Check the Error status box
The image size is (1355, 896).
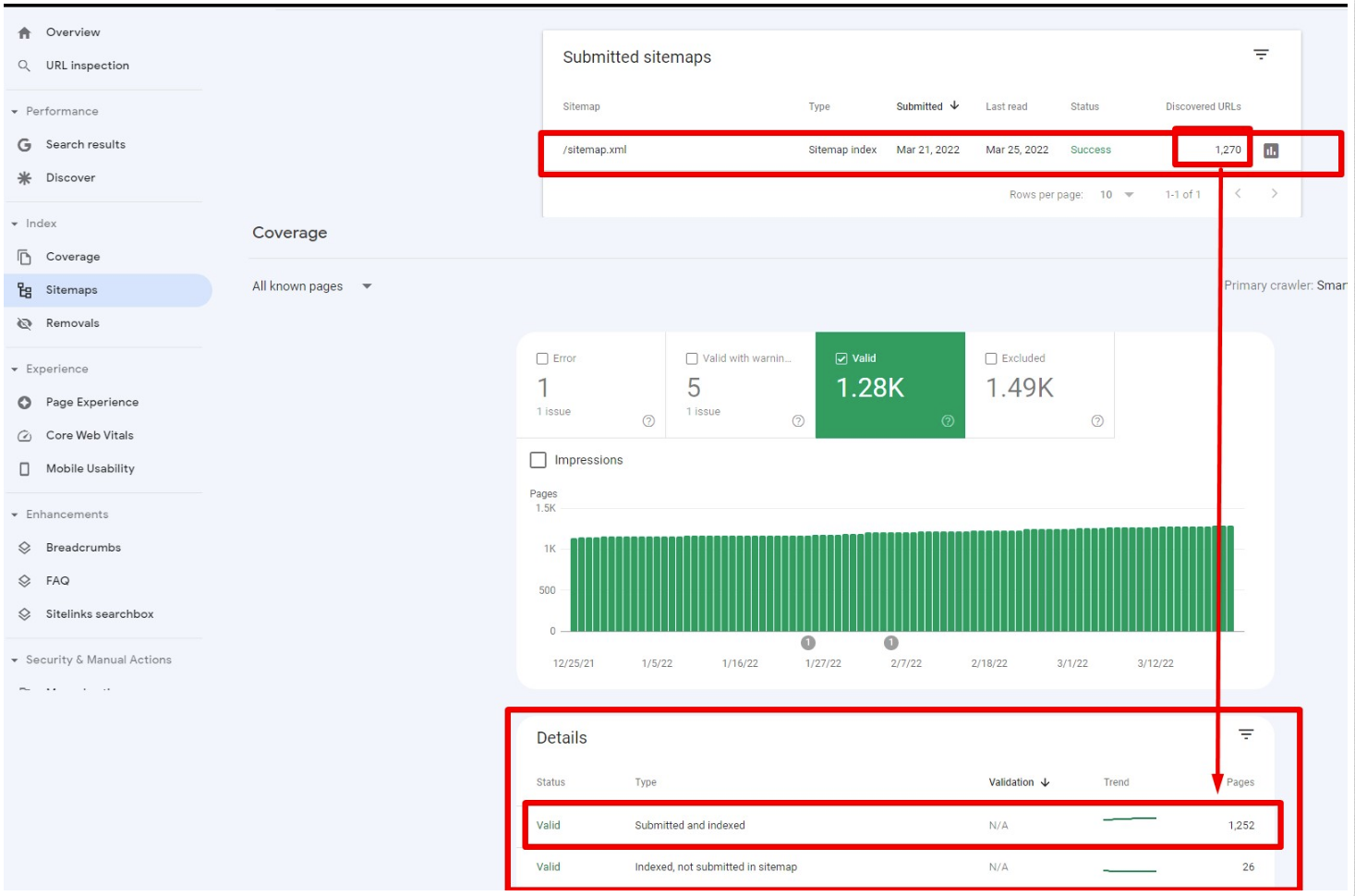point(541,357)
